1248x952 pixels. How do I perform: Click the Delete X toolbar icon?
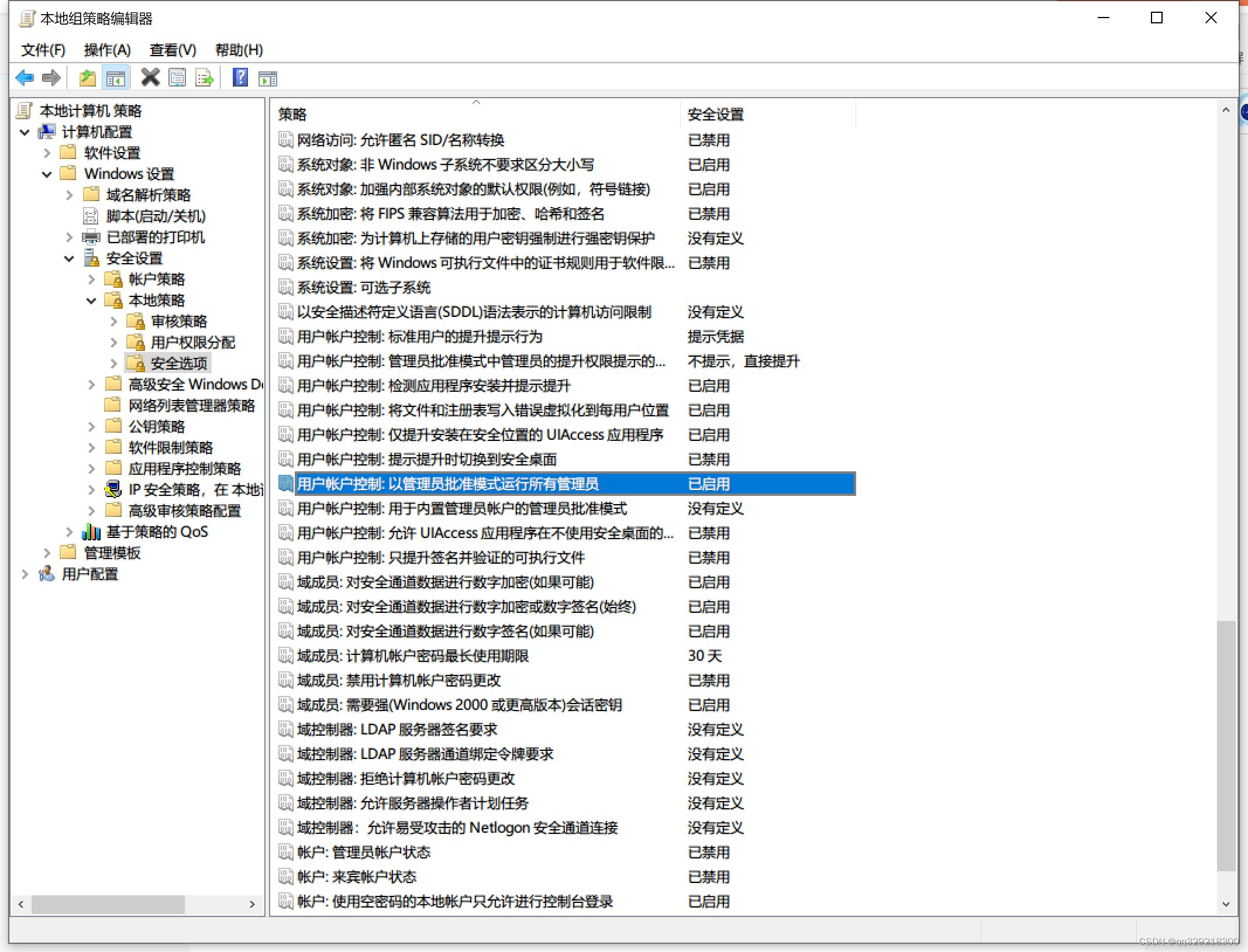click(150, 77)
